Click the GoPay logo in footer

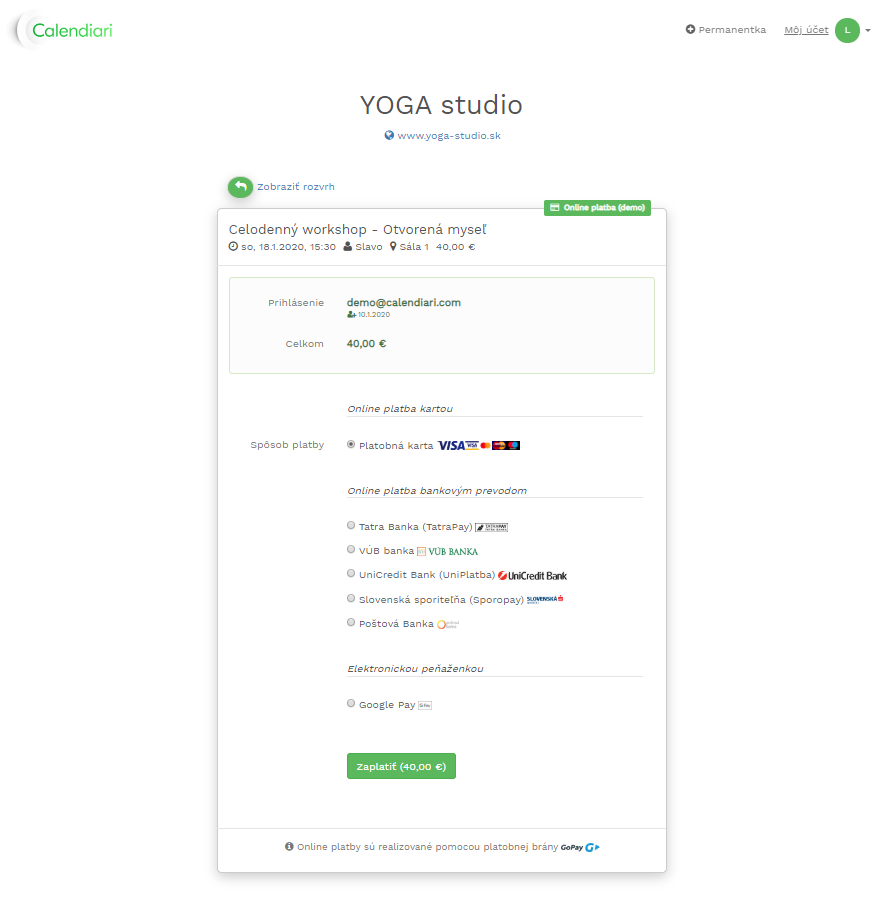click(x=580, y=847)
